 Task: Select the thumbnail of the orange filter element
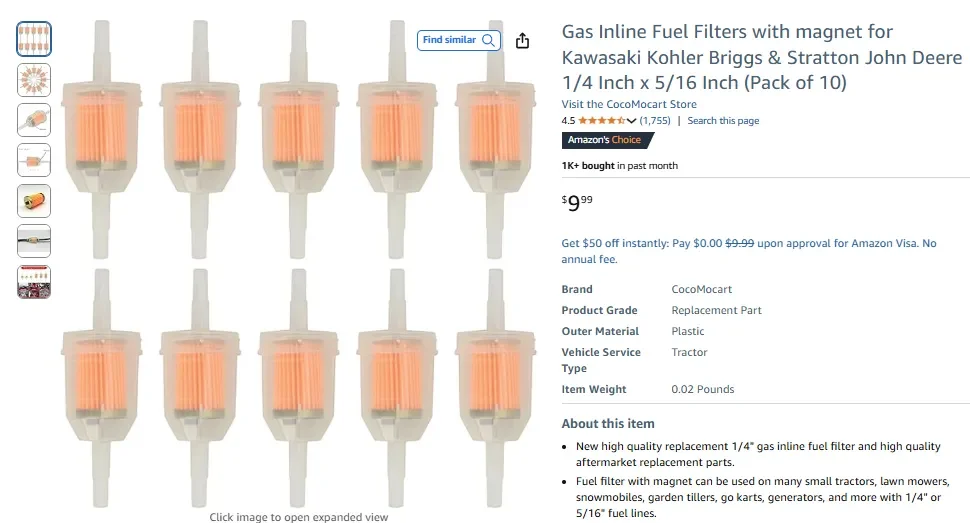34,200
